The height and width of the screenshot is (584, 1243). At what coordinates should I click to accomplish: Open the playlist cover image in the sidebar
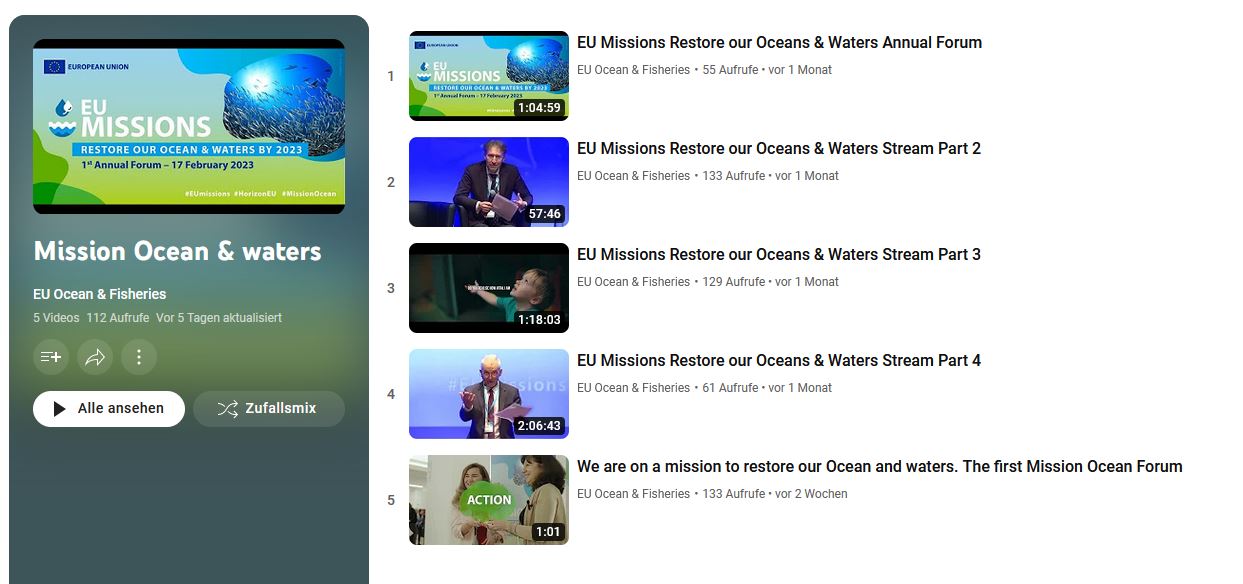tap(189, 126)
